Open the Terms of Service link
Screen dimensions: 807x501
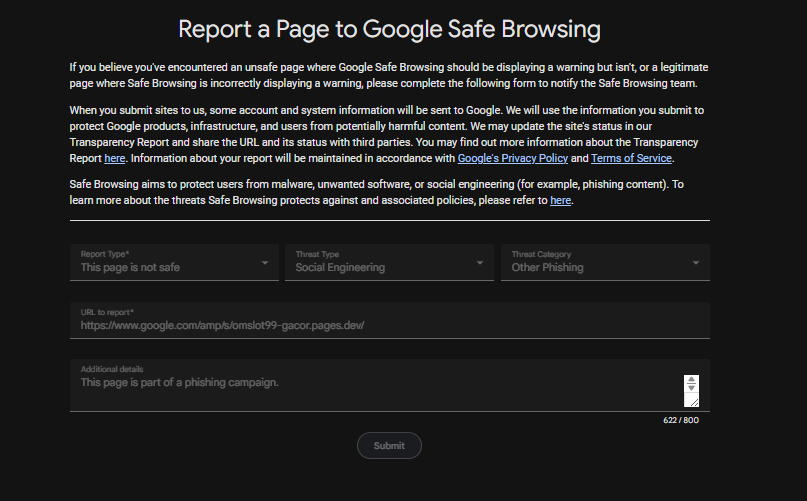[631, 159]
